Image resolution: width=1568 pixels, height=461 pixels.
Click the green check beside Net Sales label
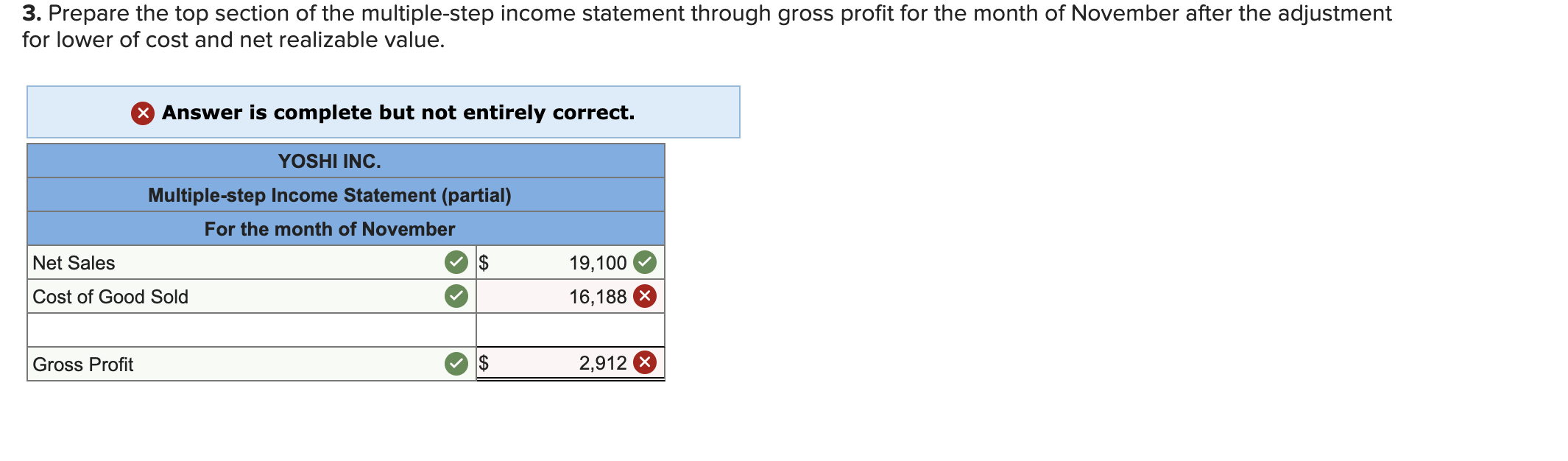pos(456,263)
